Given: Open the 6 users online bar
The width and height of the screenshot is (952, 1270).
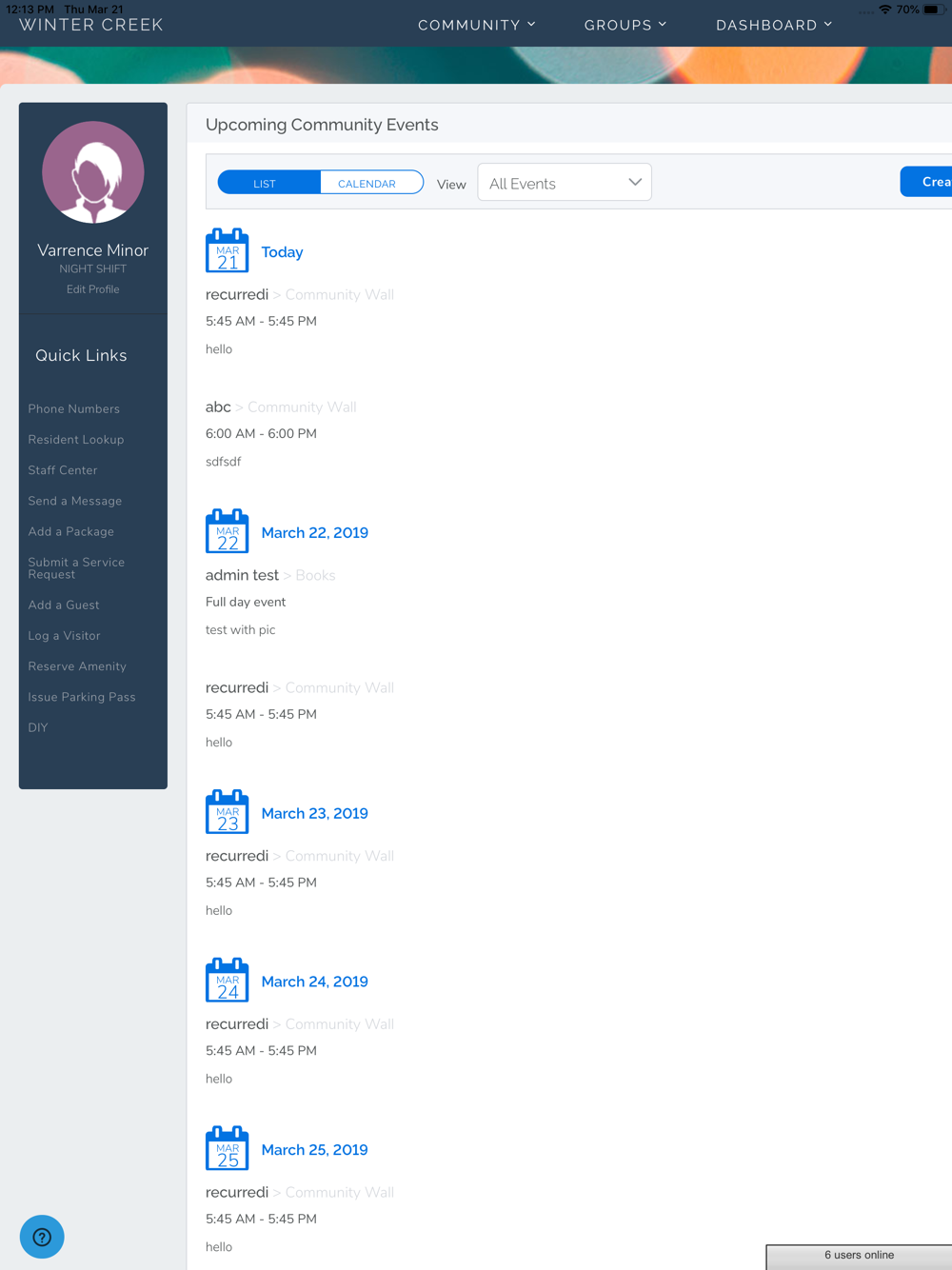Looking at the screenshot, I should 859,1256.
